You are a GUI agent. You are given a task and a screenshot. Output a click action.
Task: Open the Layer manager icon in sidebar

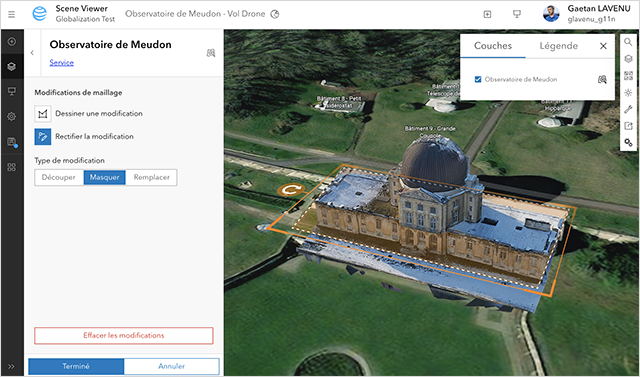point(12,66)
